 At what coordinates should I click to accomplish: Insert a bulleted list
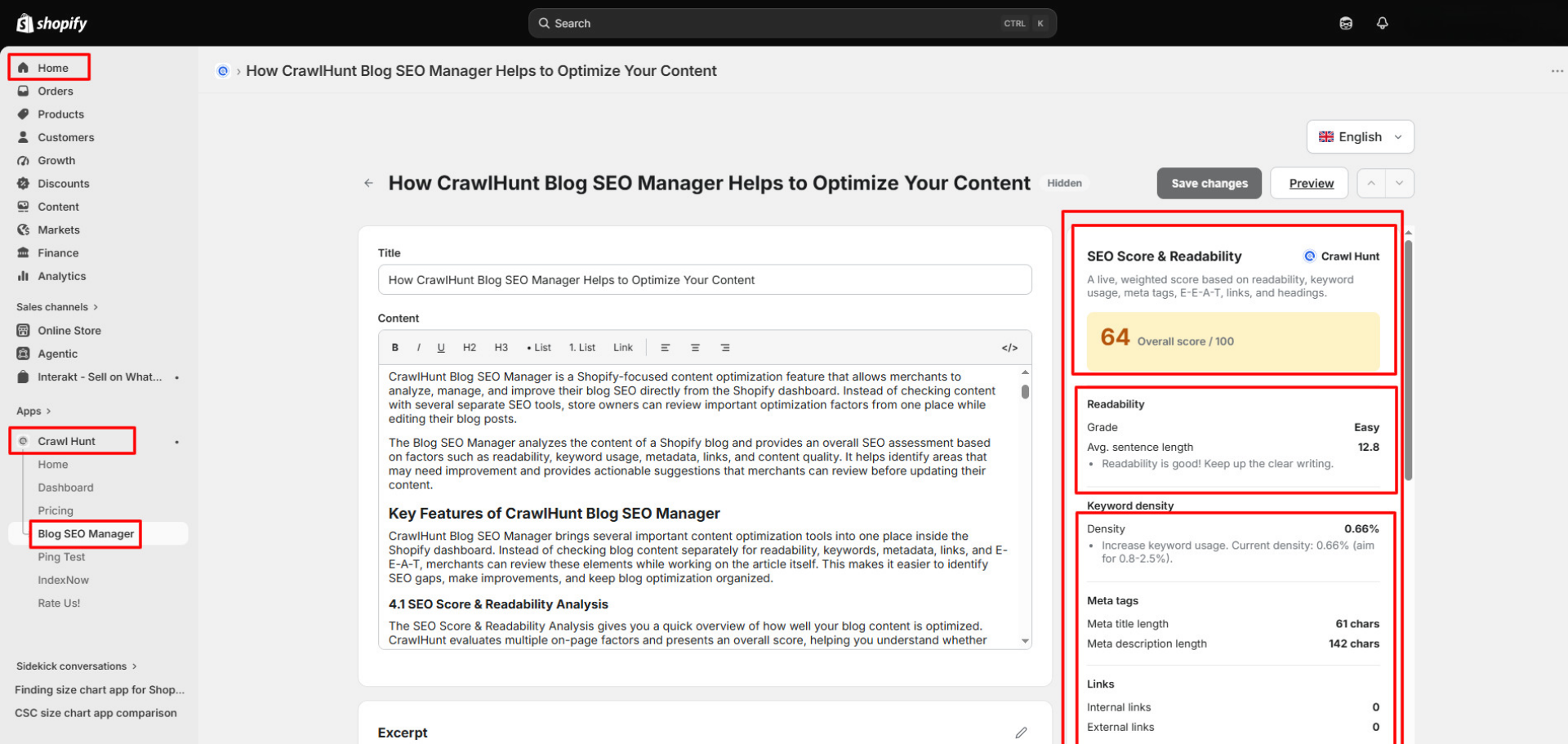pyautogui.click(x=539, y=348)
